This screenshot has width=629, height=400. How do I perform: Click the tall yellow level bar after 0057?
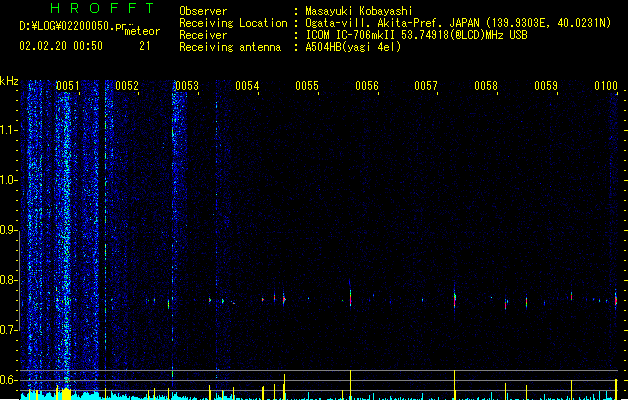455,384
